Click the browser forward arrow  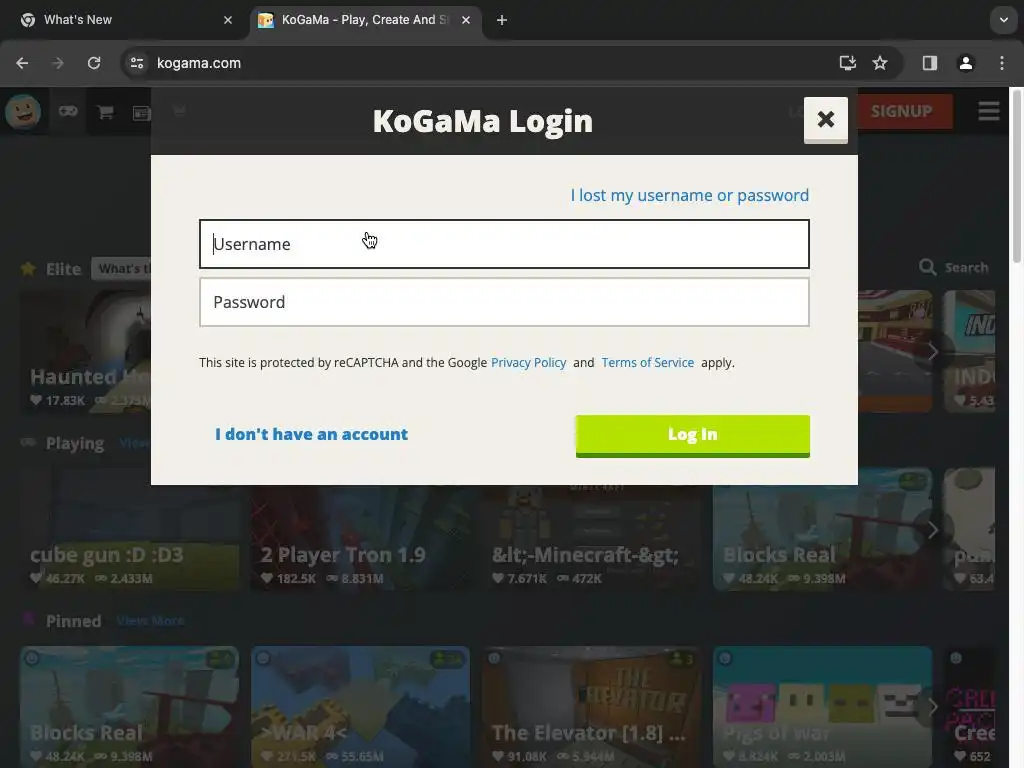58,63
